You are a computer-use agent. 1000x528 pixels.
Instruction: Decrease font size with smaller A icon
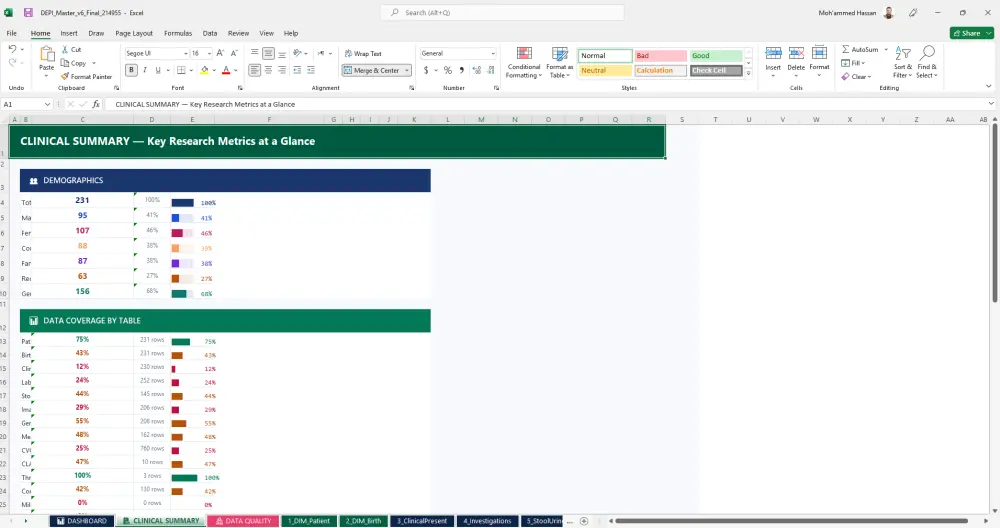point(234,54)
